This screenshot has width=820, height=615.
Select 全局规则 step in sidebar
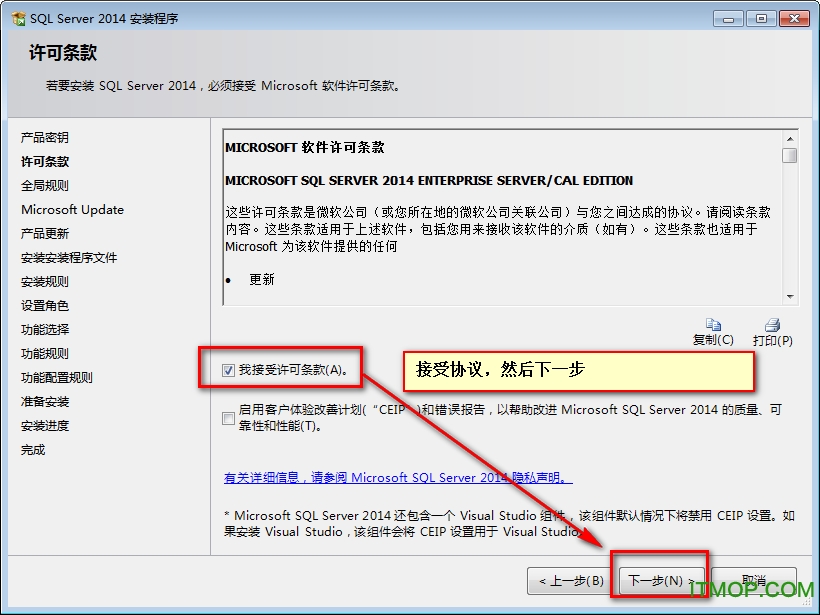45,186
